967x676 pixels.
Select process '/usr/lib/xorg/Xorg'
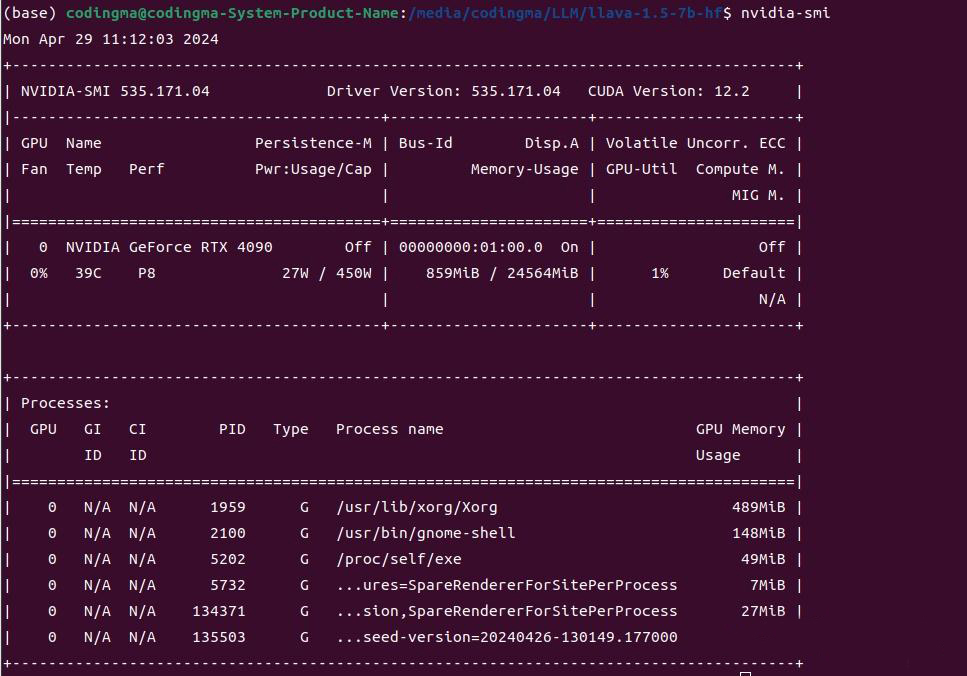(417, 508)
